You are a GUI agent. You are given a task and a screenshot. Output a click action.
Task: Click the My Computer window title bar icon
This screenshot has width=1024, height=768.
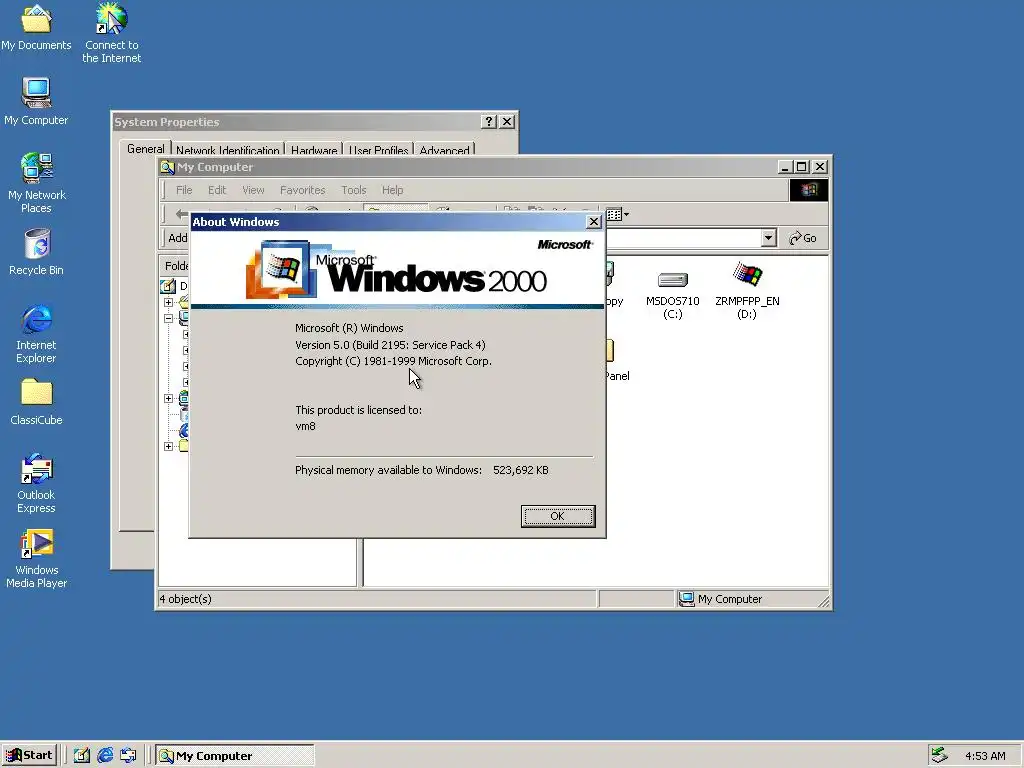click(167, 167)
